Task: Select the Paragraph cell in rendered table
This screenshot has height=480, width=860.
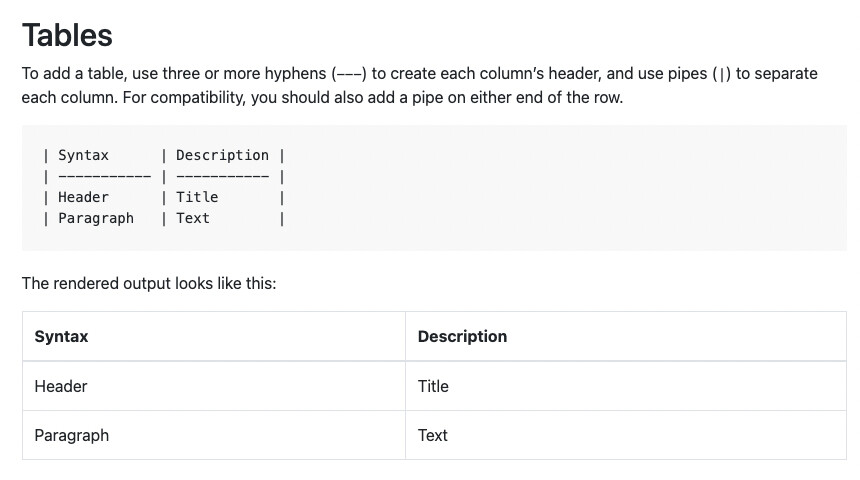Action: (x=214, y=436)
